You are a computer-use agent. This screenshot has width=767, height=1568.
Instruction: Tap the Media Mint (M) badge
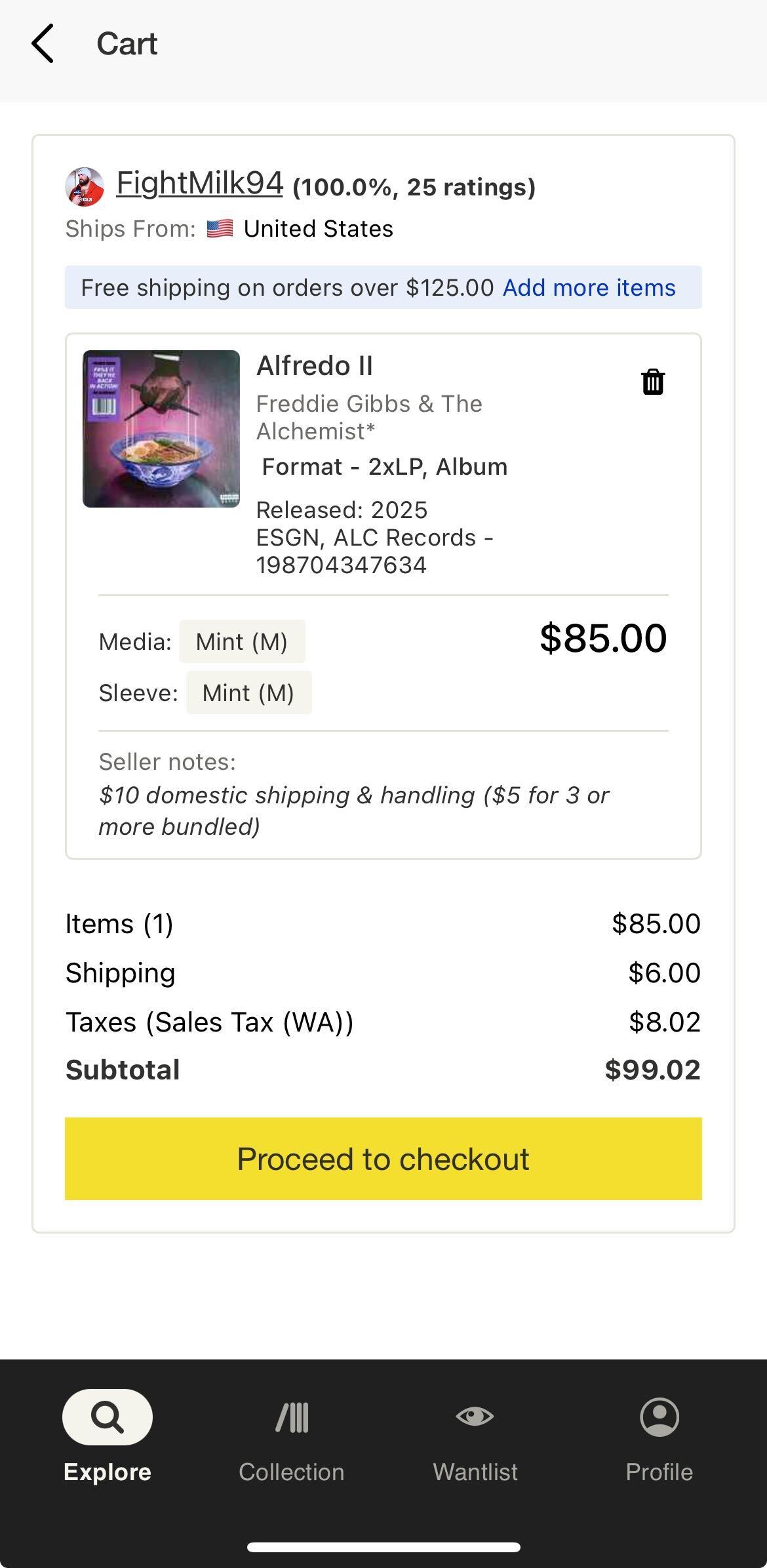tap(242, 641)
